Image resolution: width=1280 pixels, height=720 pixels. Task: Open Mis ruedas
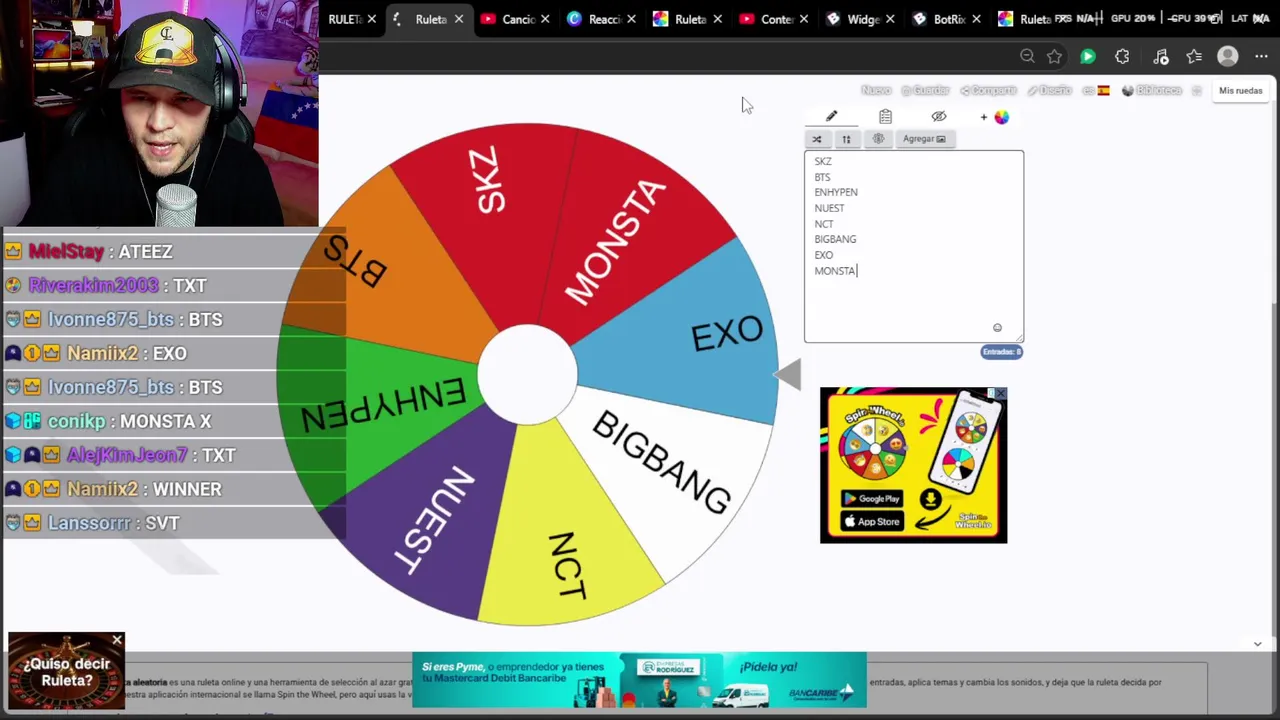click(x=1240, y=91)
